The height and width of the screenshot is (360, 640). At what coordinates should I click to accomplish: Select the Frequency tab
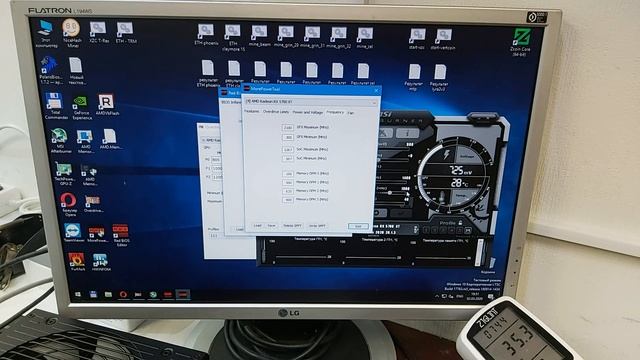pos(335,112)
